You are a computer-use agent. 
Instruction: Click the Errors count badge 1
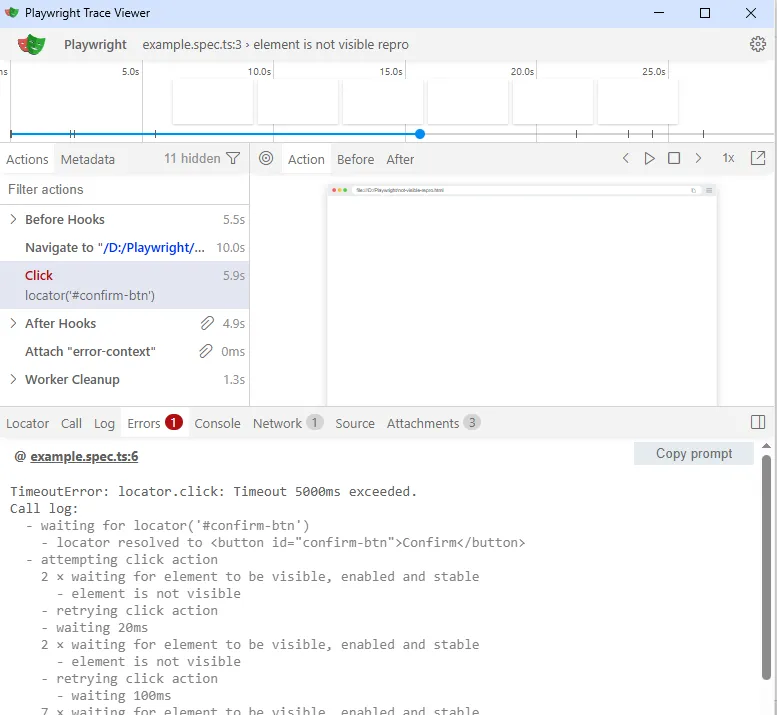(173, 422)
